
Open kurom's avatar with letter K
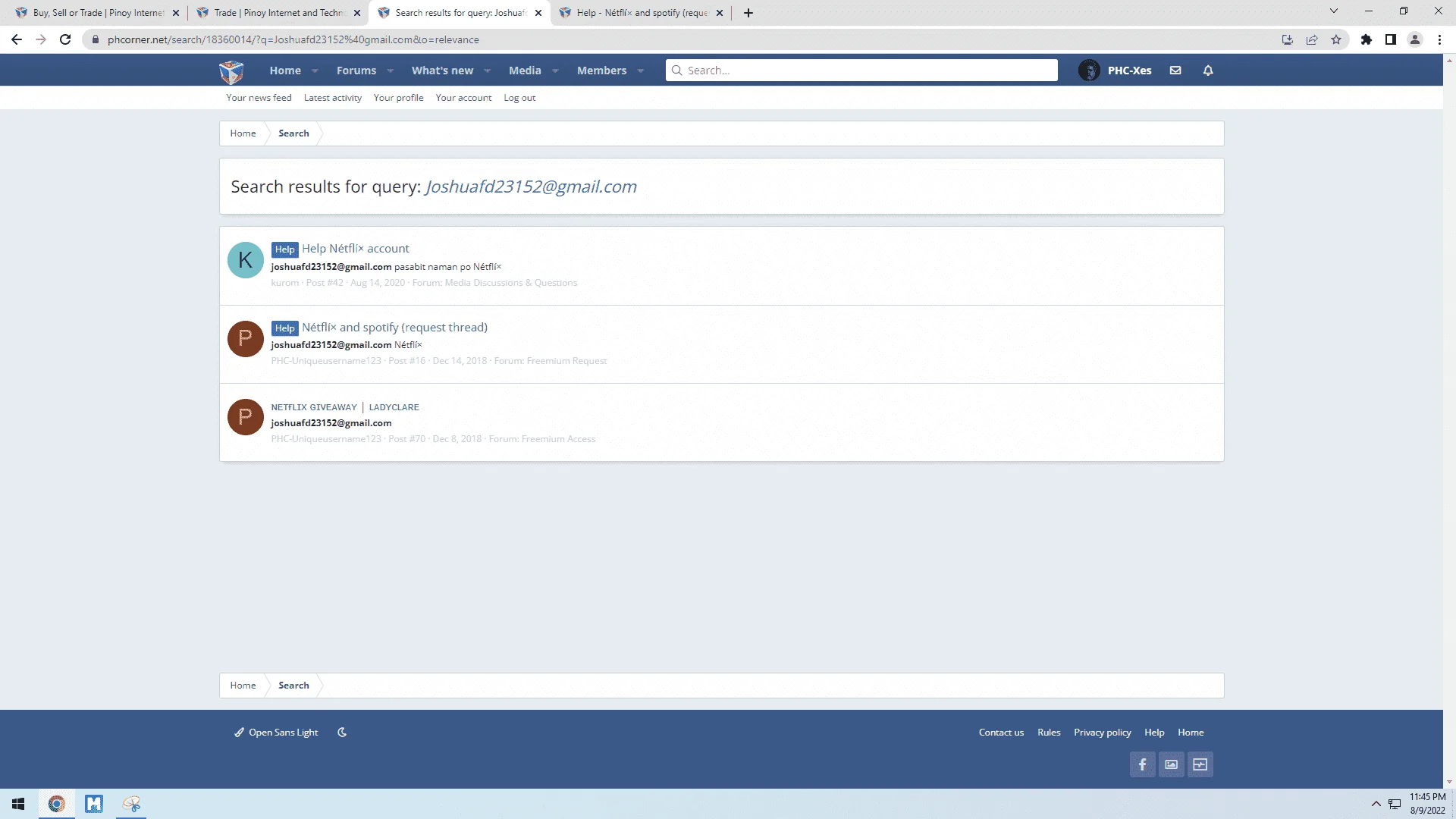pyautogui.click(x=246, y=260)
